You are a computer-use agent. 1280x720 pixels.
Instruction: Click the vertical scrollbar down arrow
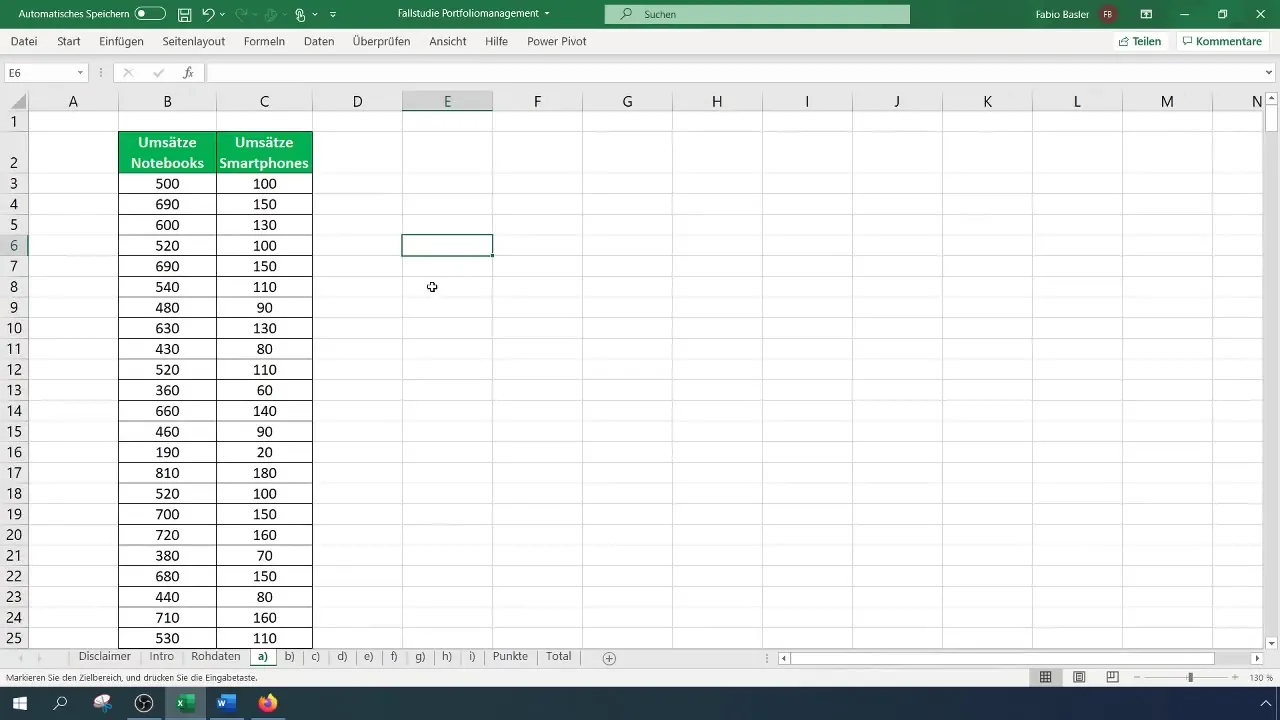click(1272, 643)
